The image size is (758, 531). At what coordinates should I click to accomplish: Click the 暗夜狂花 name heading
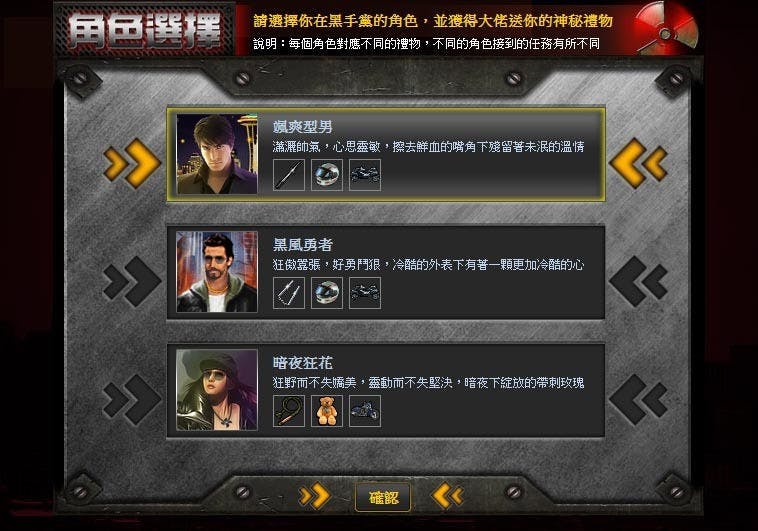coord(303,363)
